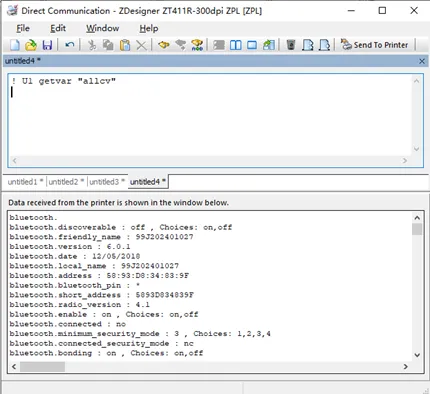Click the gray tile windows icon
Screen dimensions: 430x394
[x=219, y=45]
